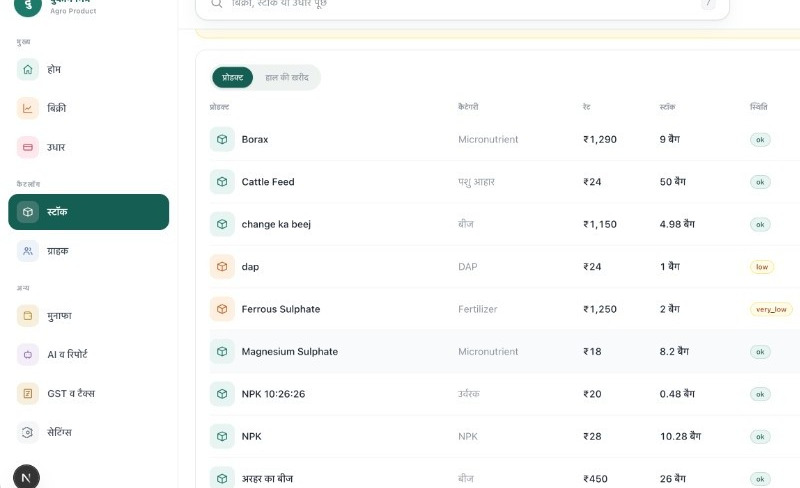Click the कैटेगरी column header

(468, 107)
